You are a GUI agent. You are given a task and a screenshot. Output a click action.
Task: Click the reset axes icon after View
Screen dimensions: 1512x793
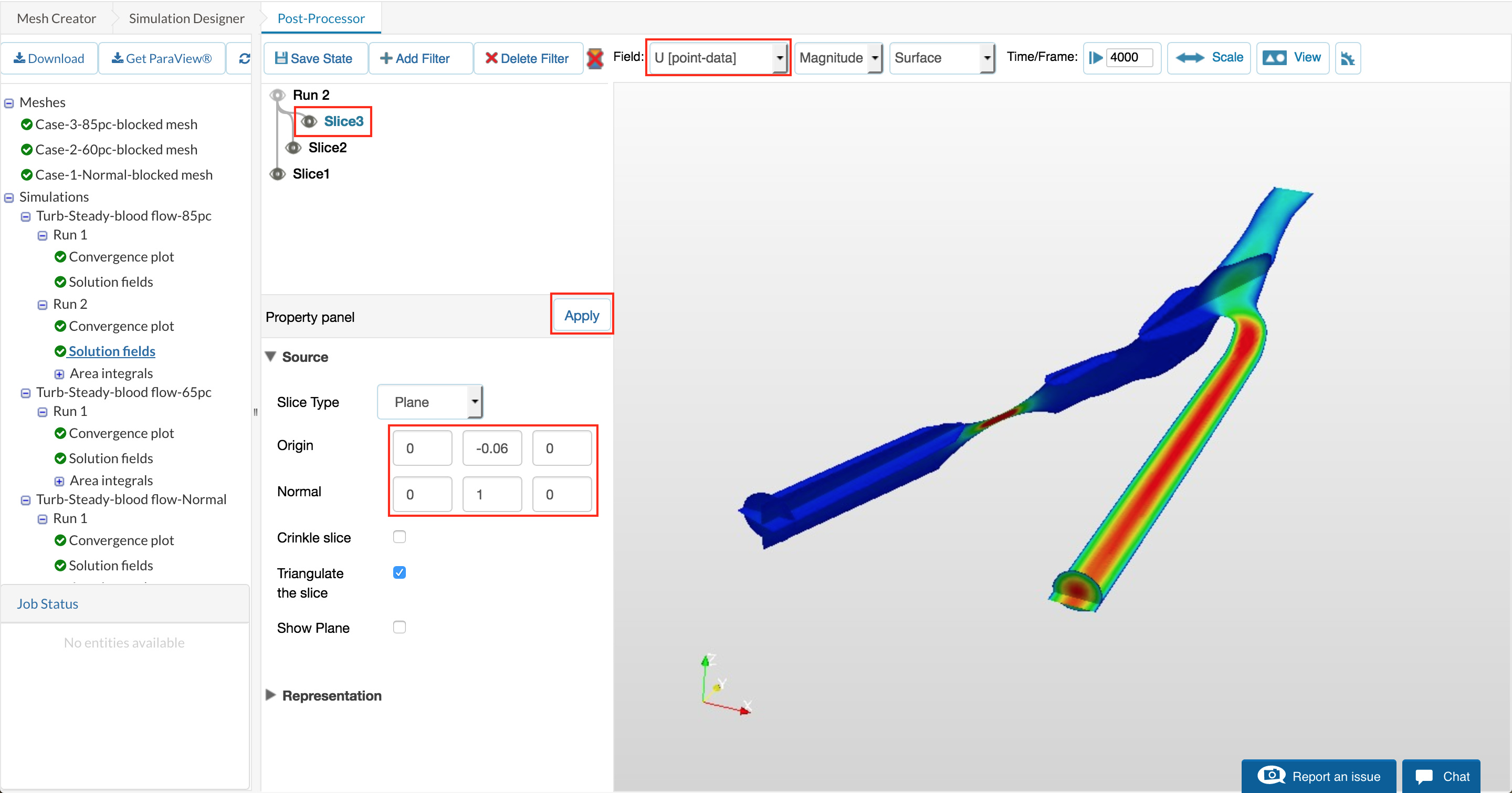tap(1348, 58)
